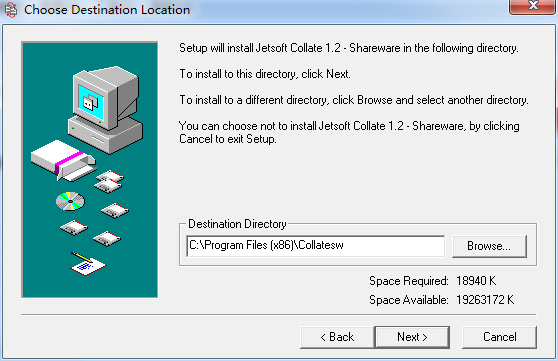Click the setup icon in title bar
This screenshot has height=361, width=558.
coord(11,10)
